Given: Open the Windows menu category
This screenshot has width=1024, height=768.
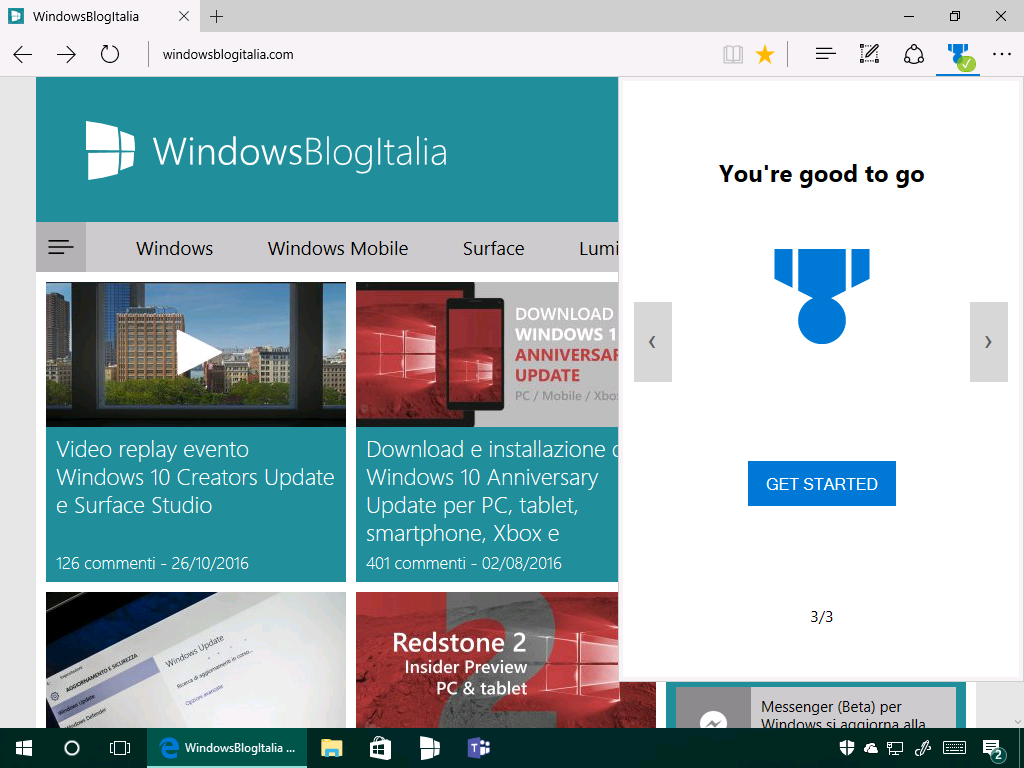Looking at the screenshot, I should tap(174, 248).
